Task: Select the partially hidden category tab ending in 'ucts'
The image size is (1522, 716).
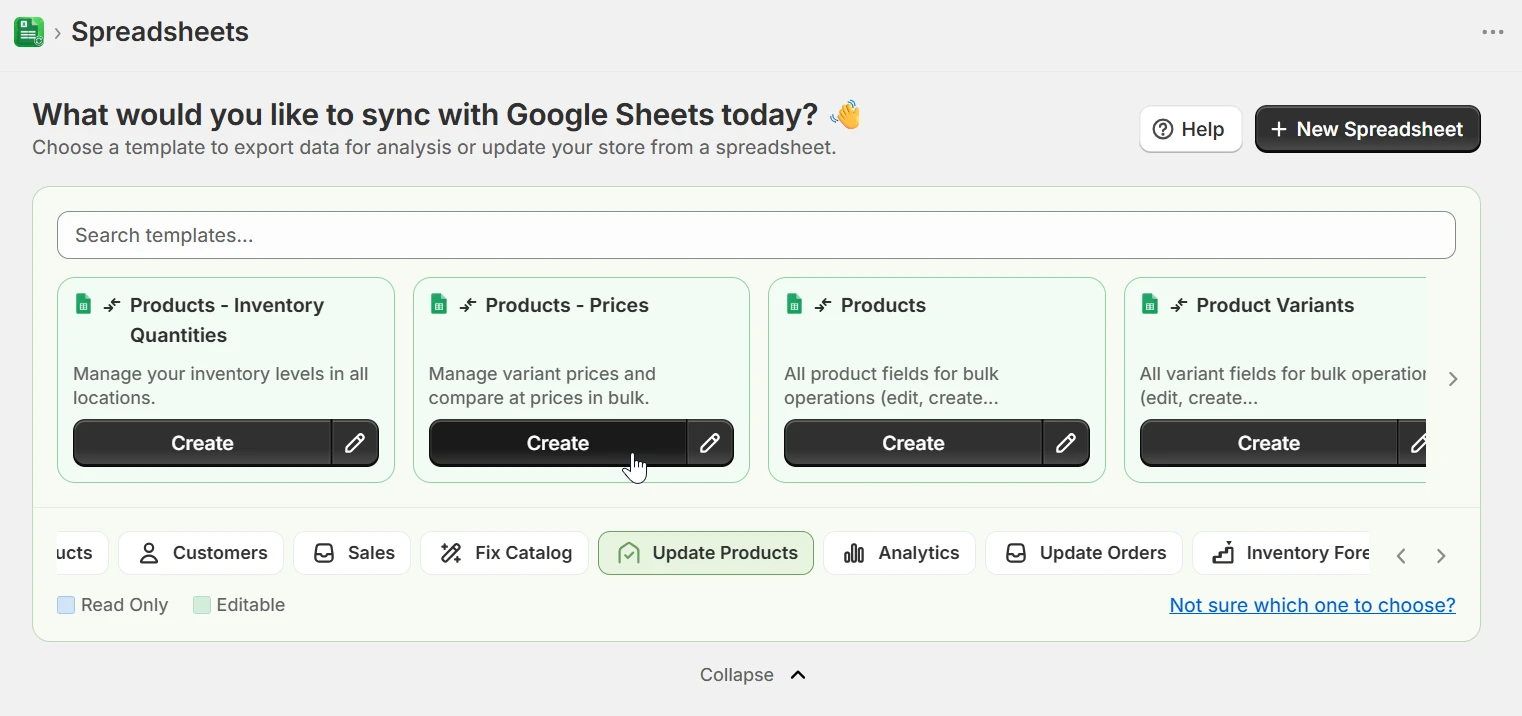Action: coord(82,553)
